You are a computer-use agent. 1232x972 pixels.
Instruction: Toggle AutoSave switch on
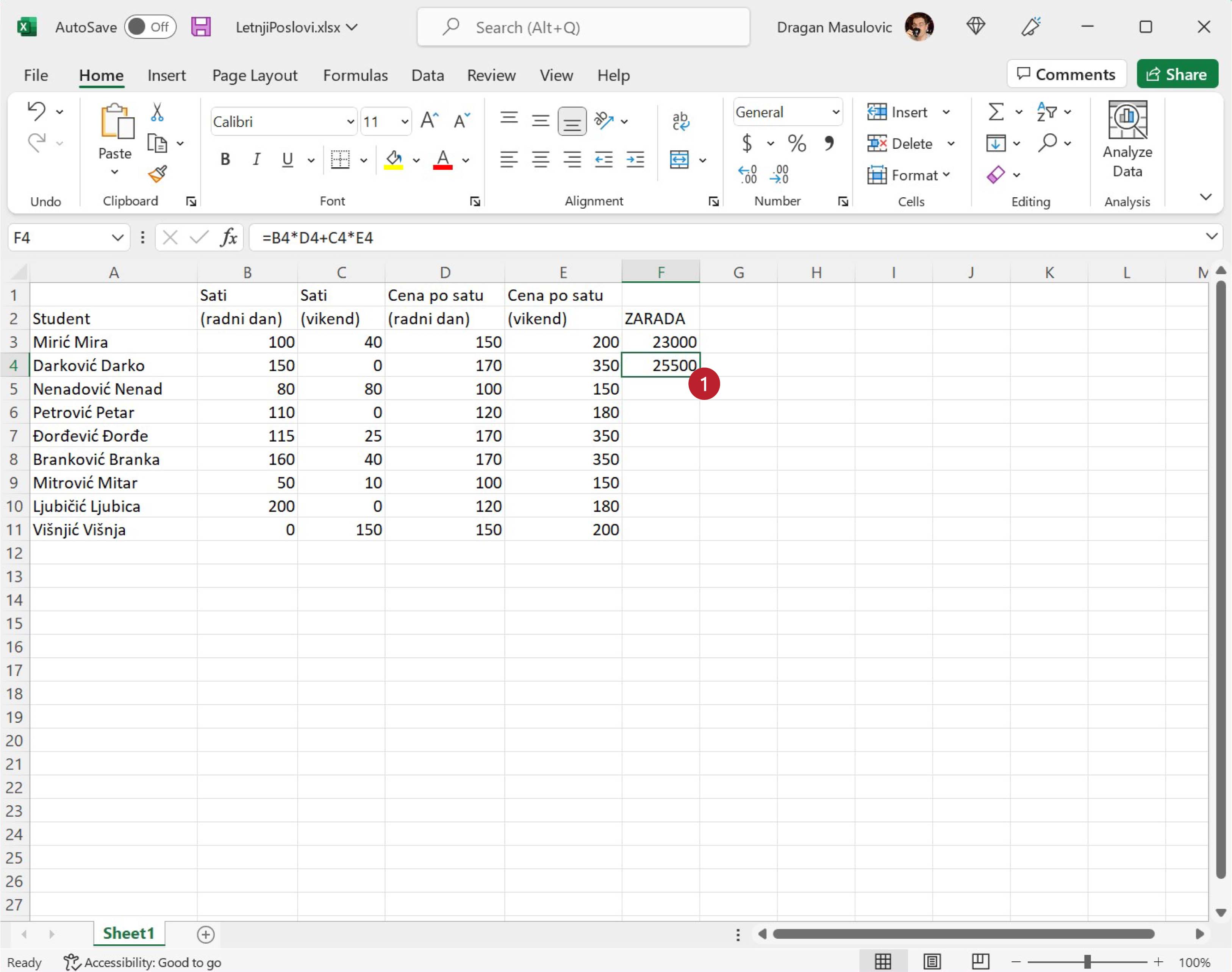point(150,27)
